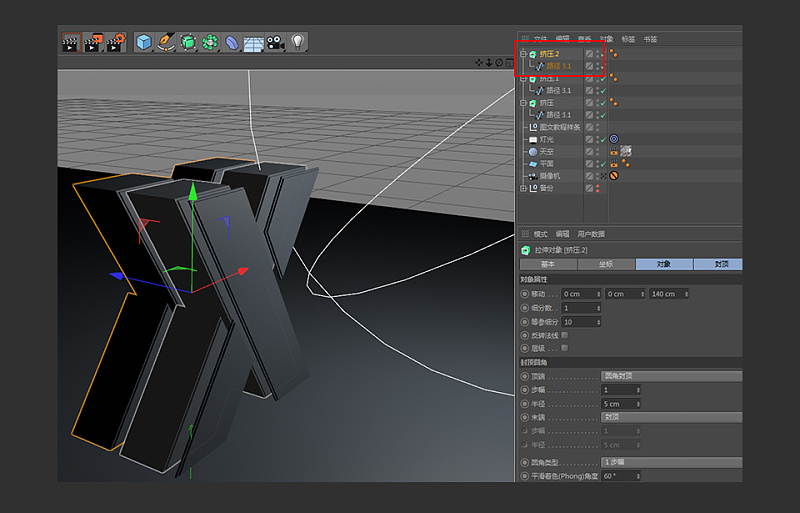Open Edit Render Settings clapperboard with gear

115,42
